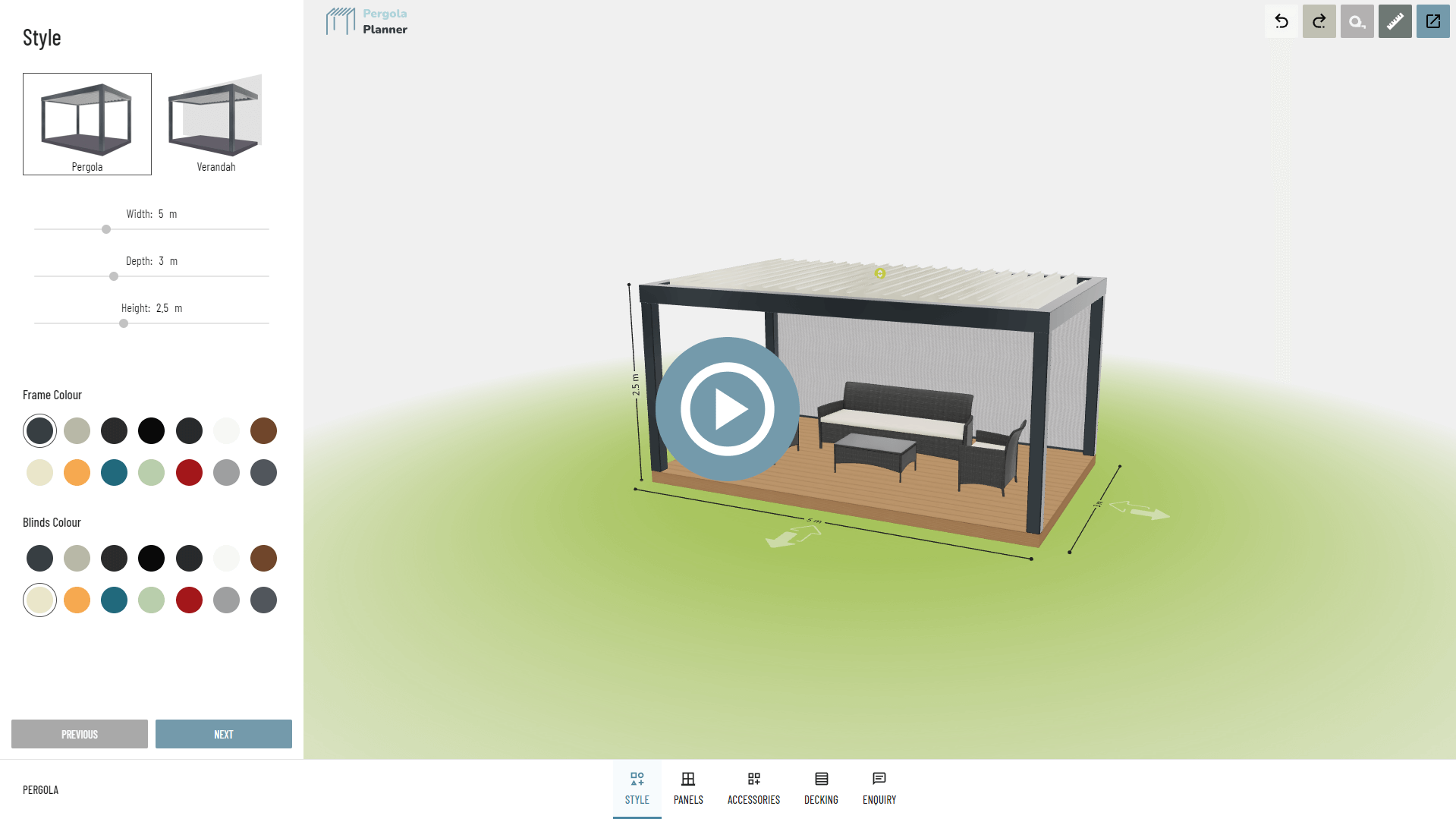The width and height of the screenshot is (1456, 819).
Task: Choose light grey frame colour swatch
Action: [x=226, y=473]
